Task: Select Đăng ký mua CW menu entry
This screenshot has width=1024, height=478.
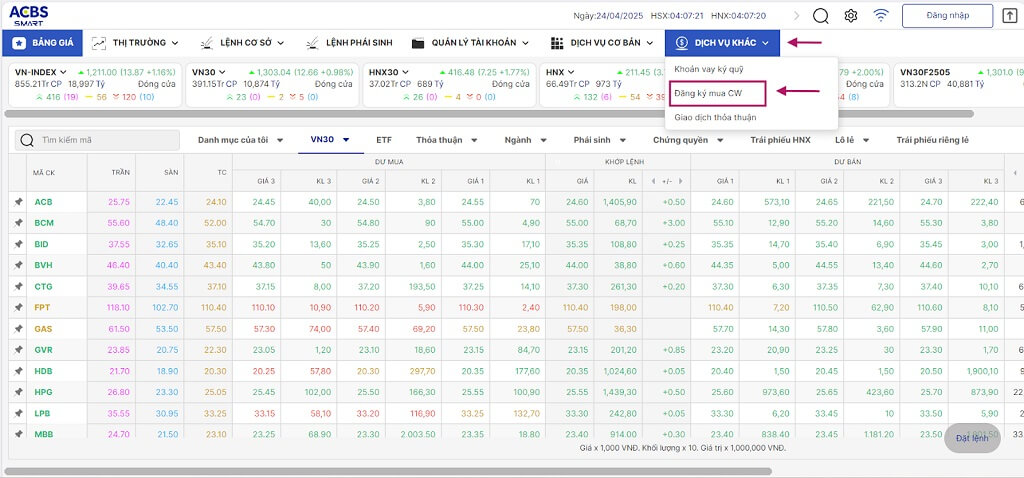Action: pyautogui.click(x=717, y=93)
